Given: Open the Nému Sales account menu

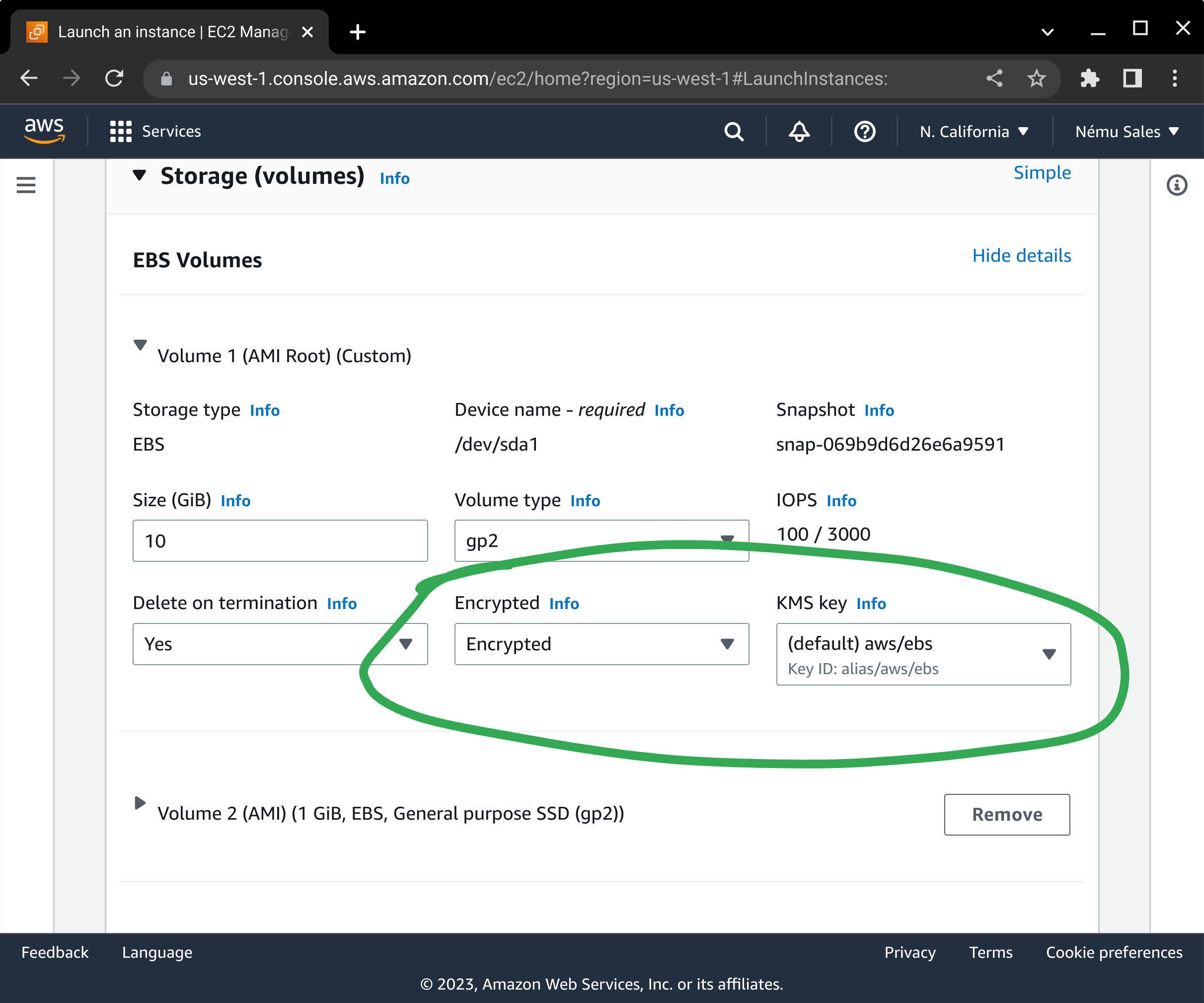Looking at the screenshot, I should (1127, 132).
